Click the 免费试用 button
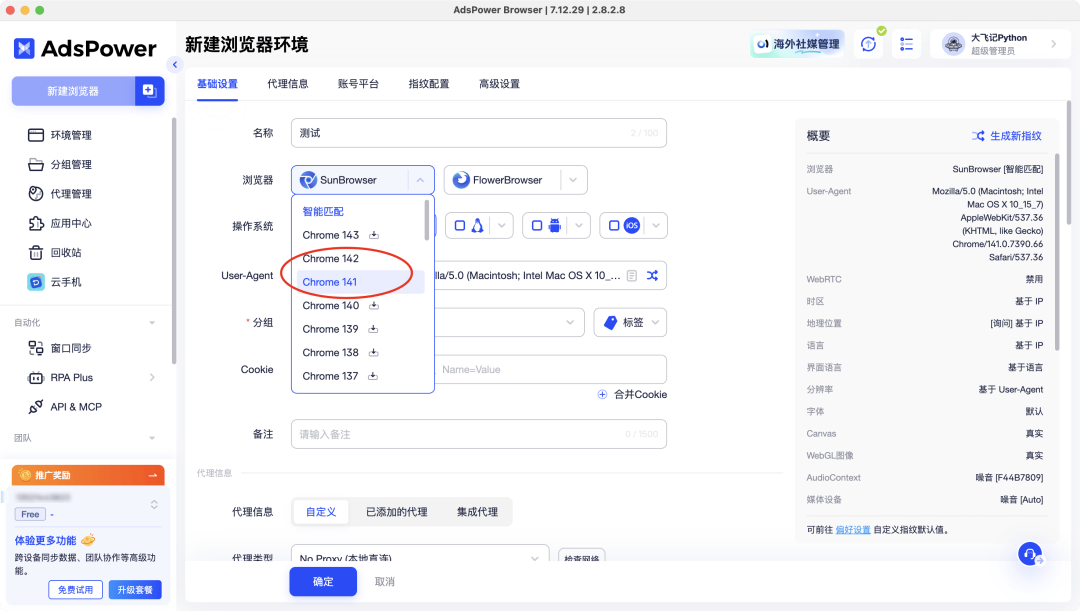 tap(75, 590)
